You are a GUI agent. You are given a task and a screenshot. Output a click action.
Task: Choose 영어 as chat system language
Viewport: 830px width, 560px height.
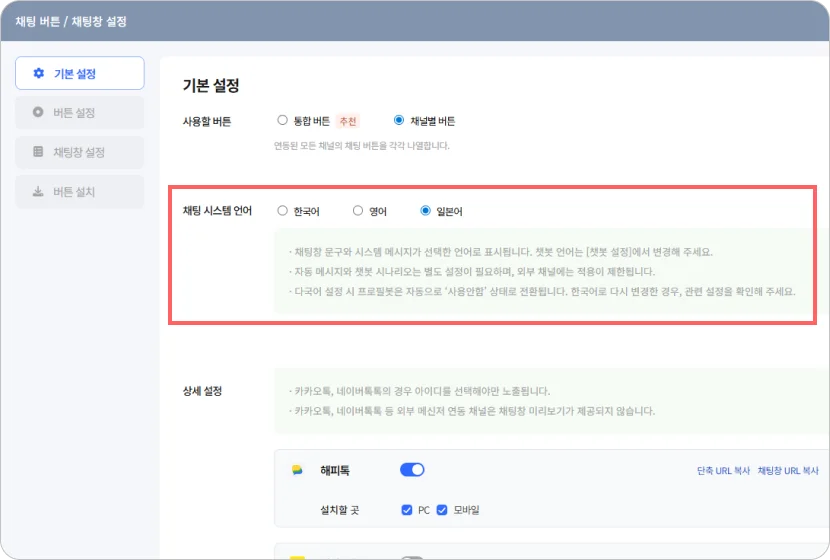358,211
